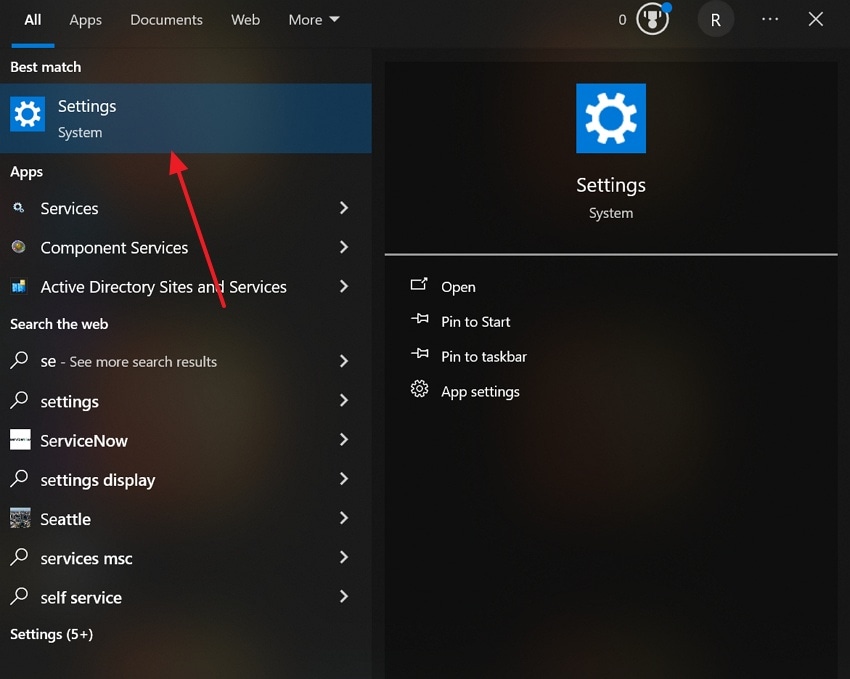Image resolution: width=850 pixels, height=679 pixels.
Task: Open the ellipsis options menu
Action: coord(769,19)
